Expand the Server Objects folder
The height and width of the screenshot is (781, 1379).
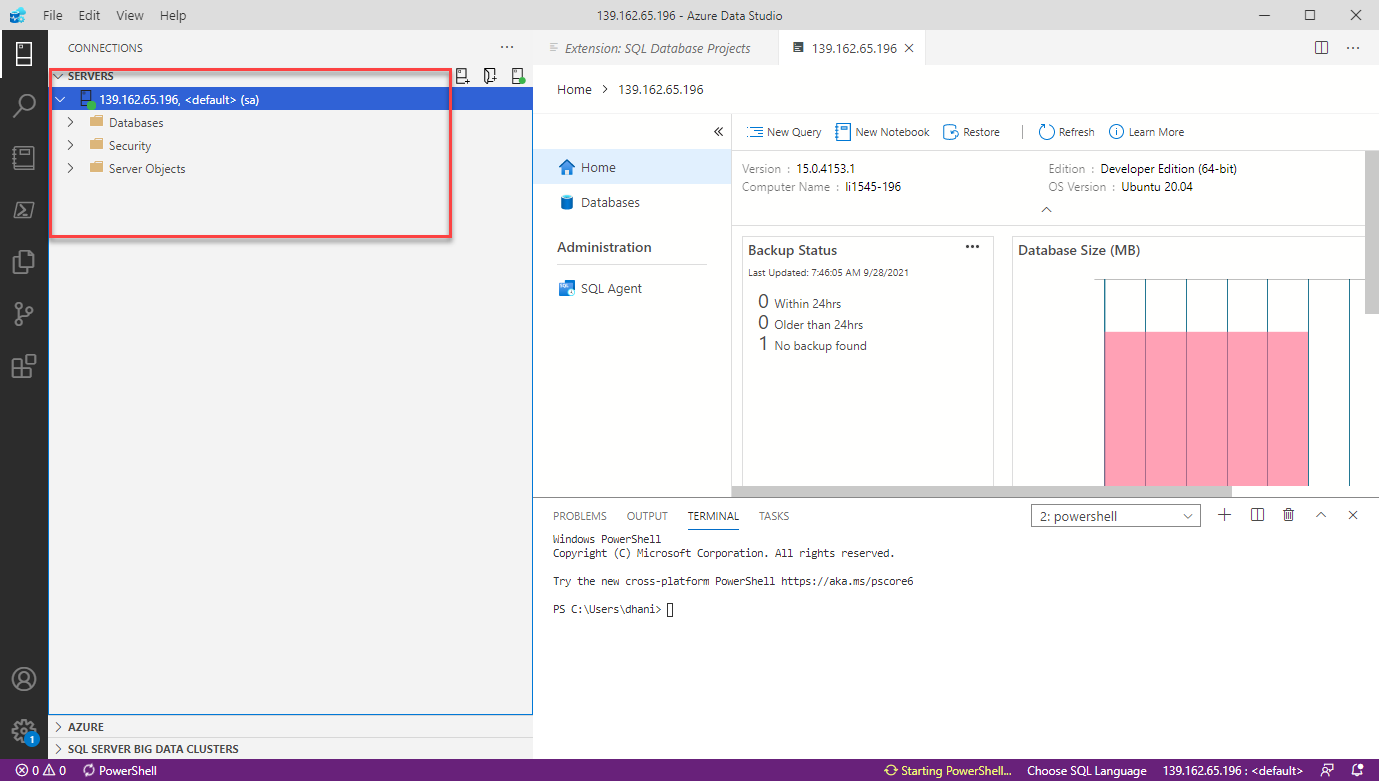click(x=70, y=168)
